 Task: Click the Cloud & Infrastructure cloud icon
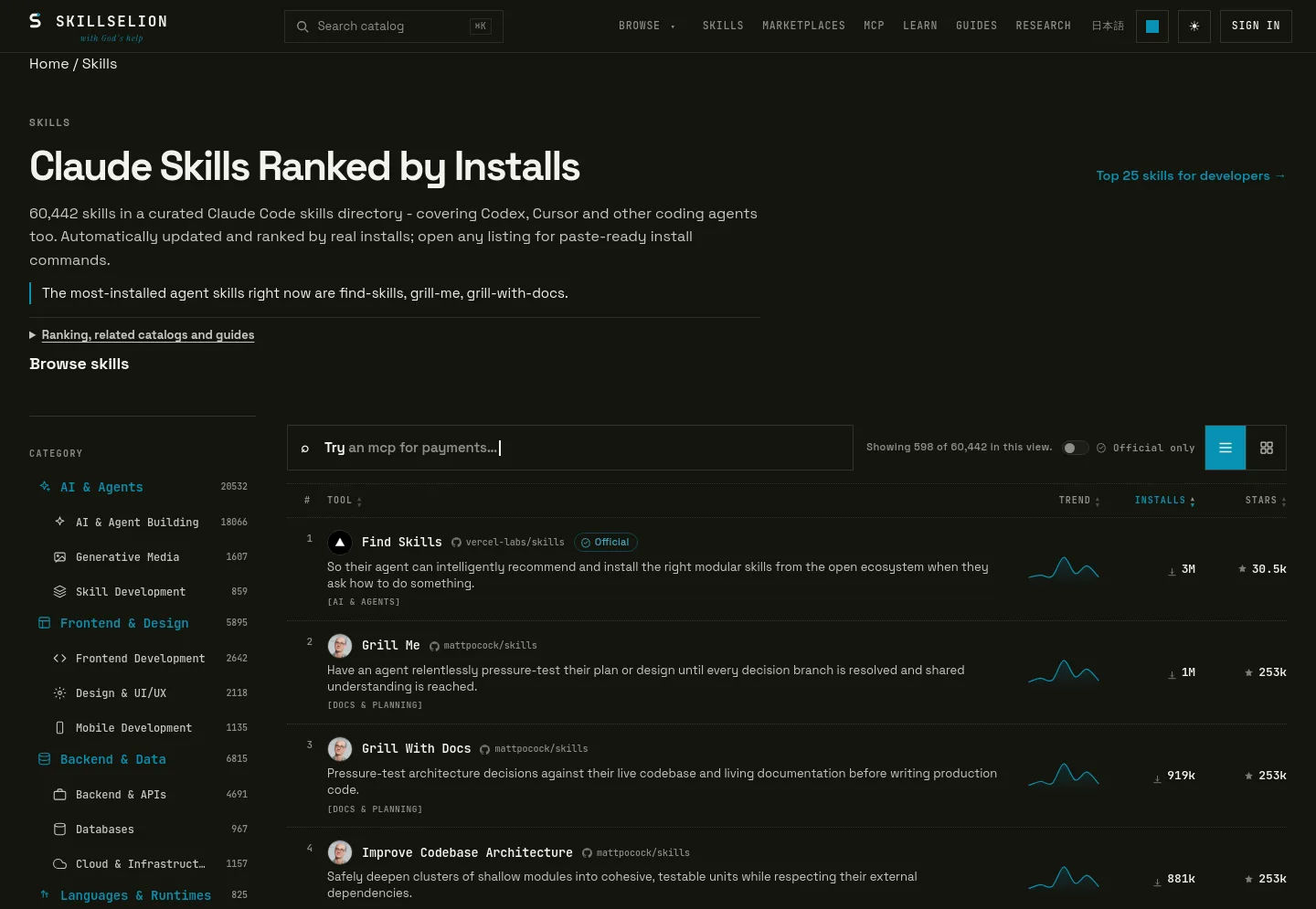[x=59, y=864]
